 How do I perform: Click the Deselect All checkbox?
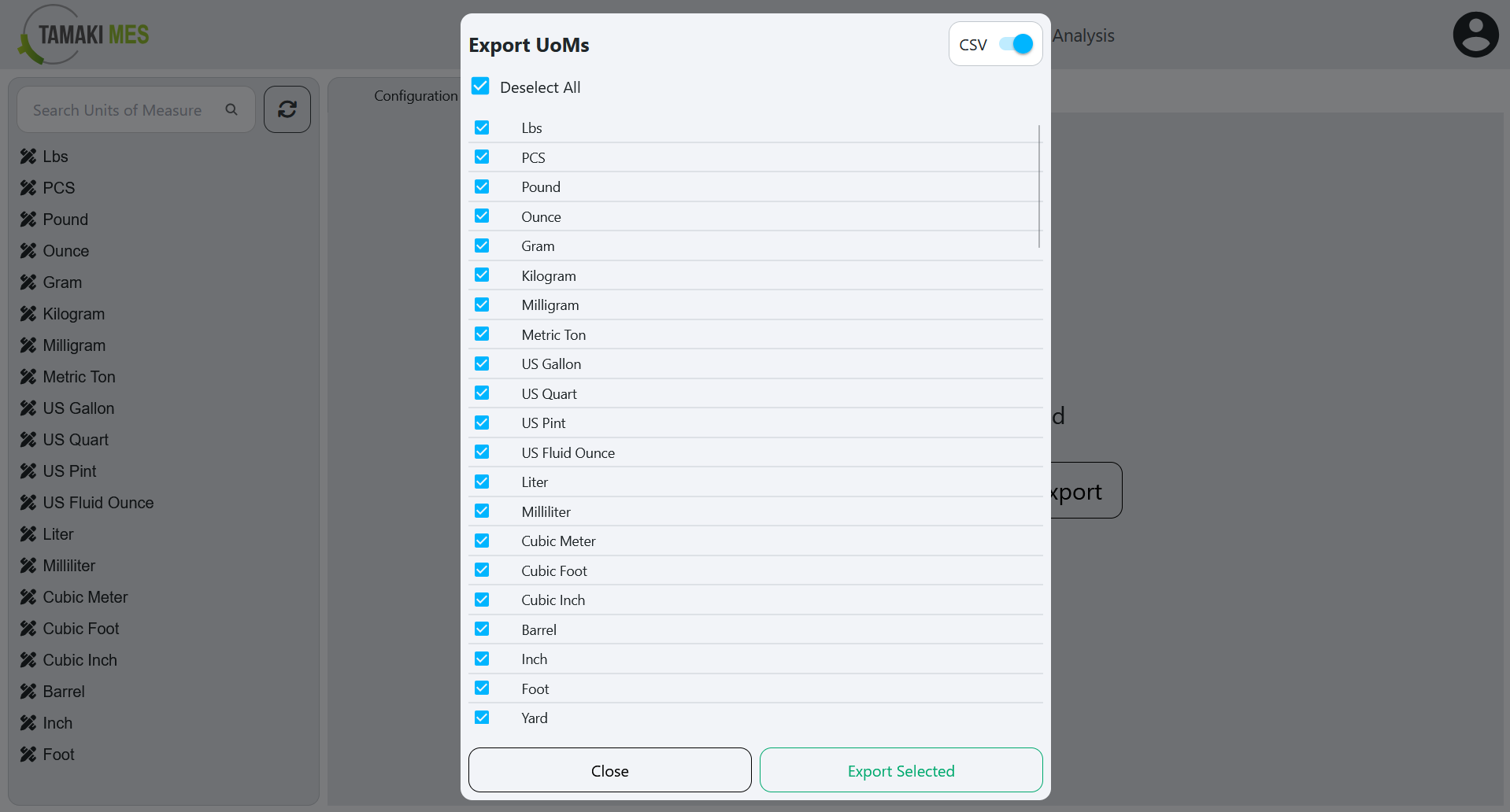[480, 87]
